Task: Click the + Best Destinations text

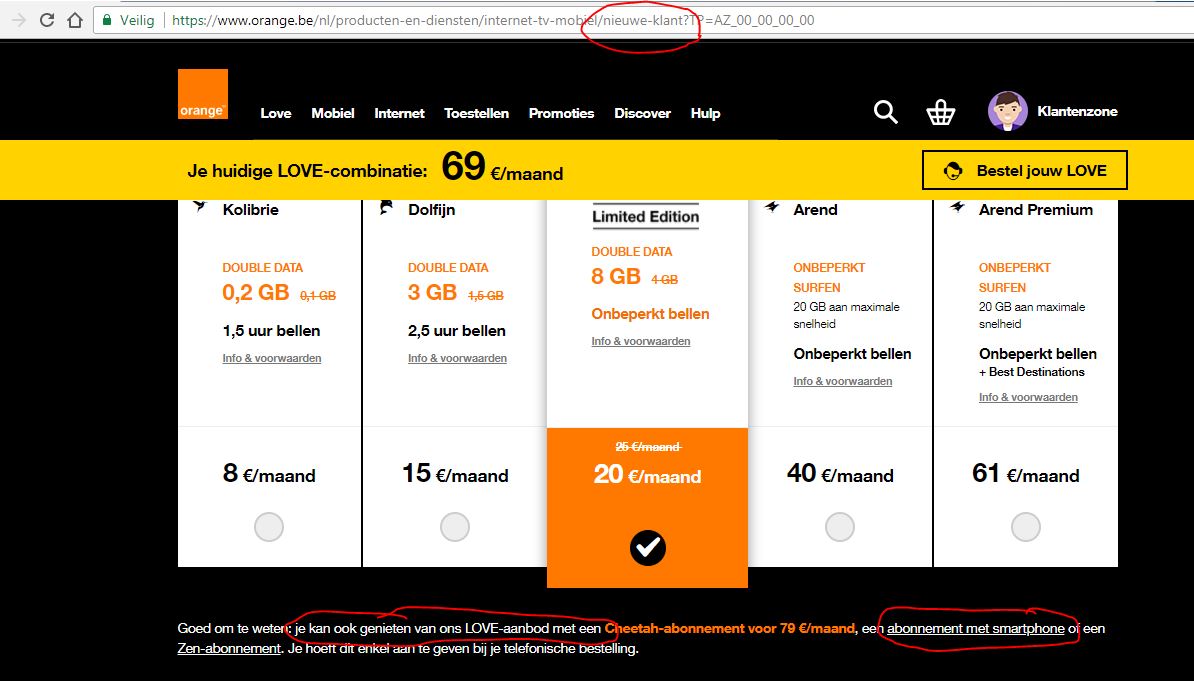Action: [1032, 372]
